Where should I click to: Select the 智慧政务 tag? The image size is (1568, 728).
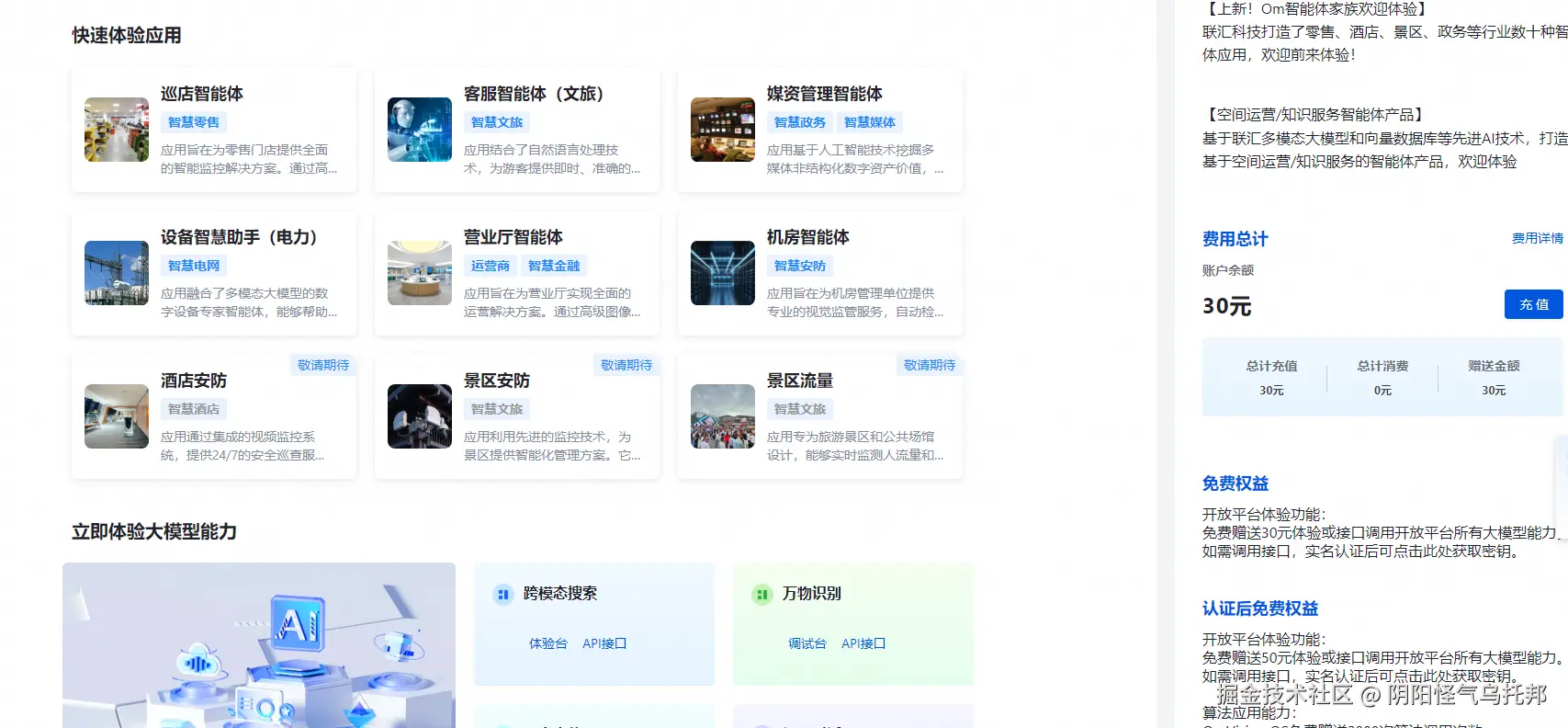point(800,122)
